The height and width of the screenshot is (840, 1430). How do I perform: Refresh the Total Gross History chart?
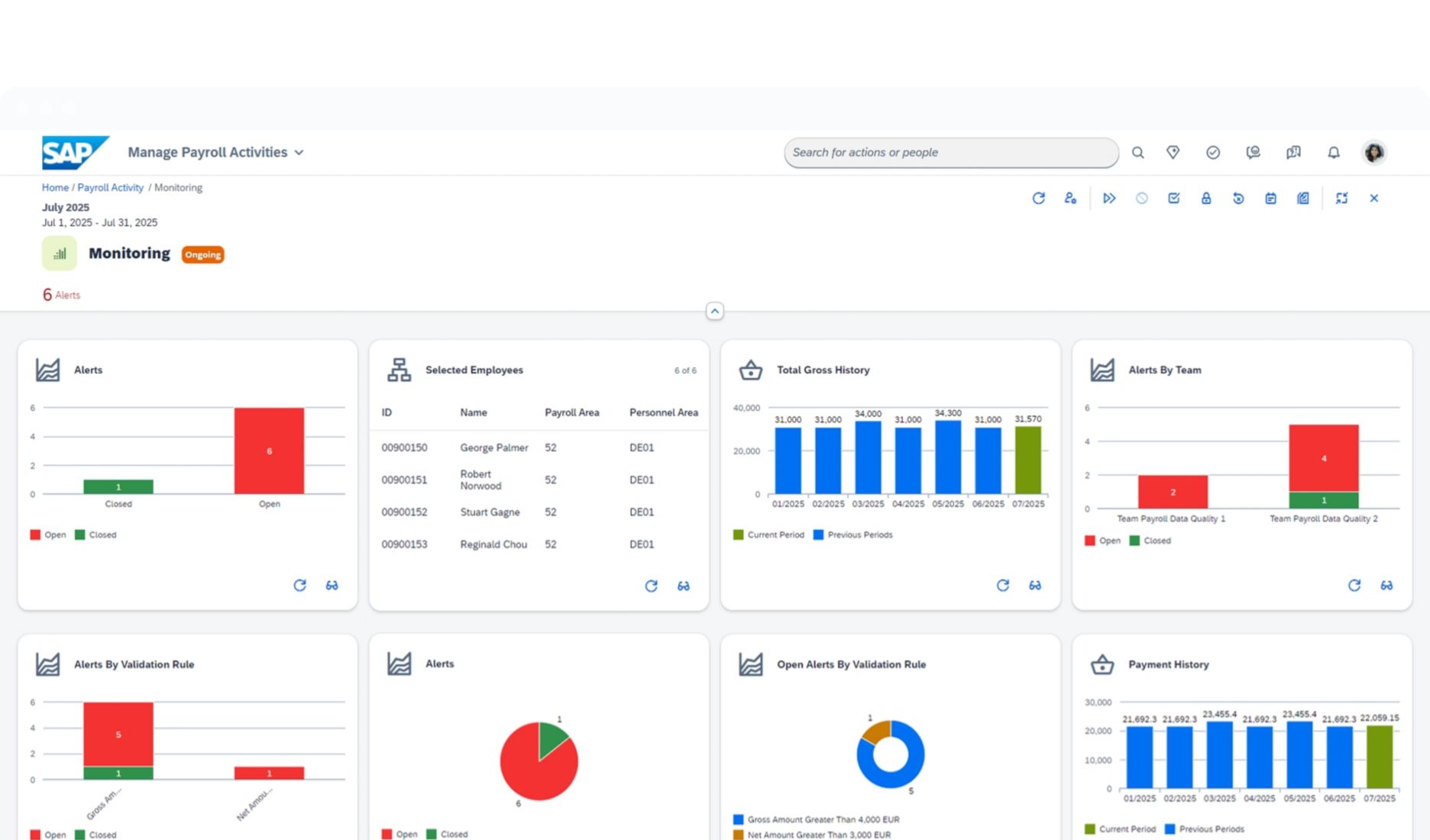pyautogui.click(x=1002, y=585)
